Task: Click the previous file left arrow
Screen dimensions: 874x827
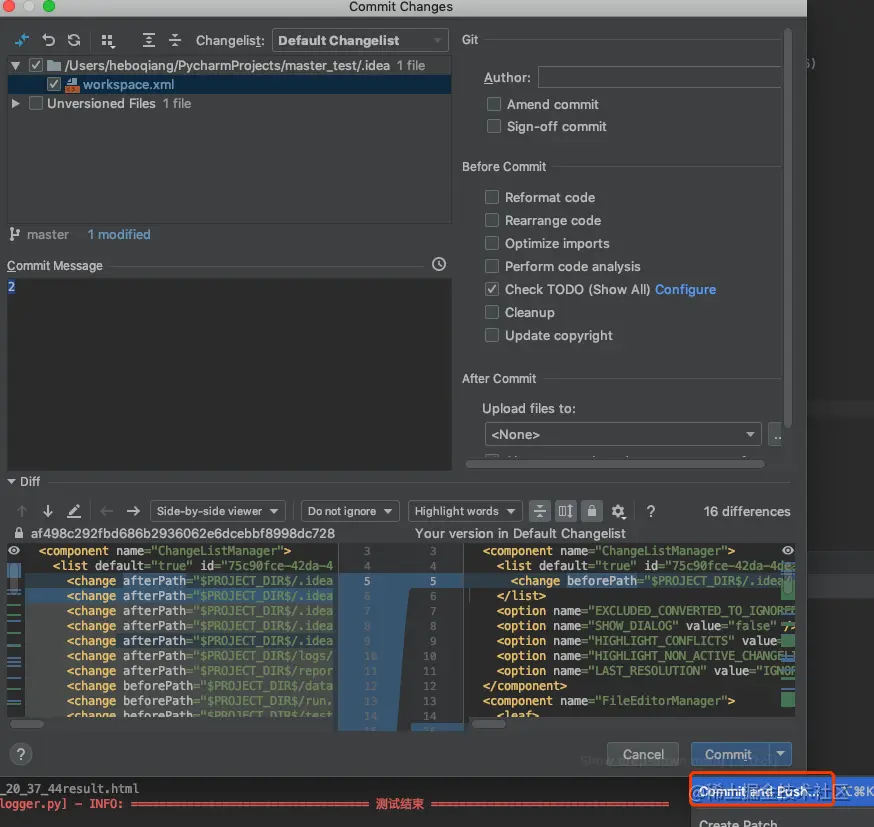Action: [x=106, y=511]
